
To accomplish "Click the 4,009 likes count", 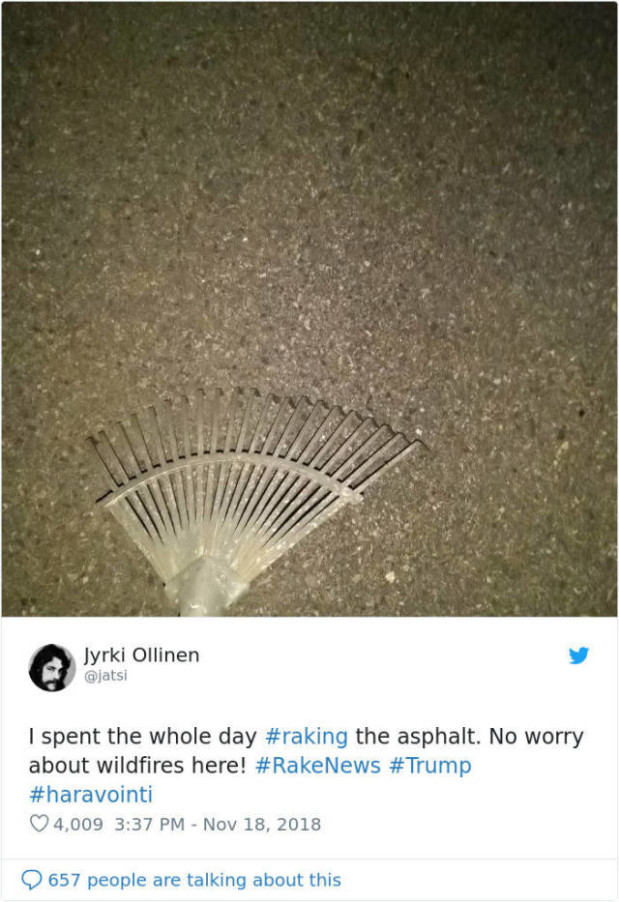I will [x=78, y=824].
